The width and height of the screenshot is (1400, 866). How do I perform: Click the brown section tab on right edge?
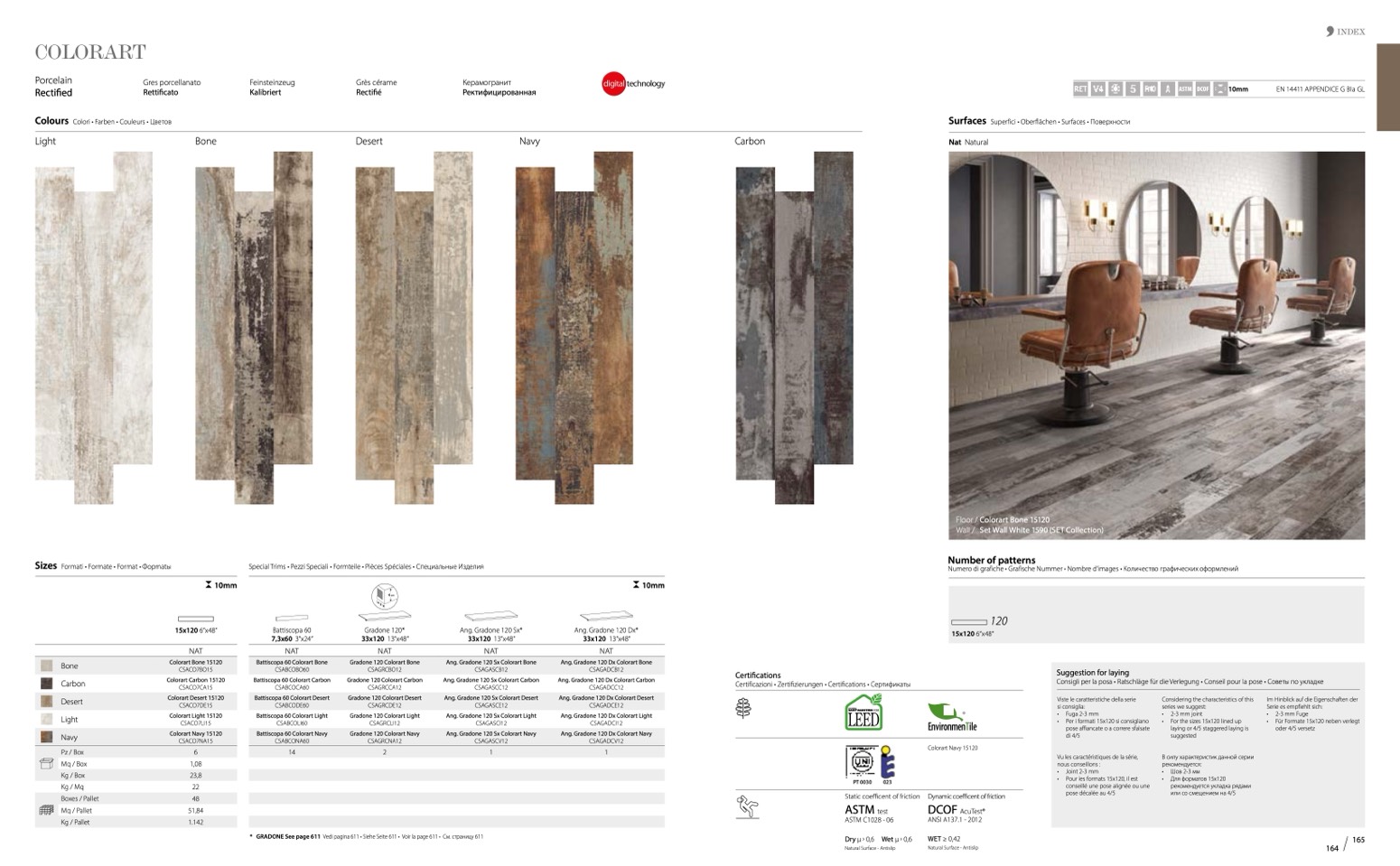pyautogui.click(x=1387, y=88)
